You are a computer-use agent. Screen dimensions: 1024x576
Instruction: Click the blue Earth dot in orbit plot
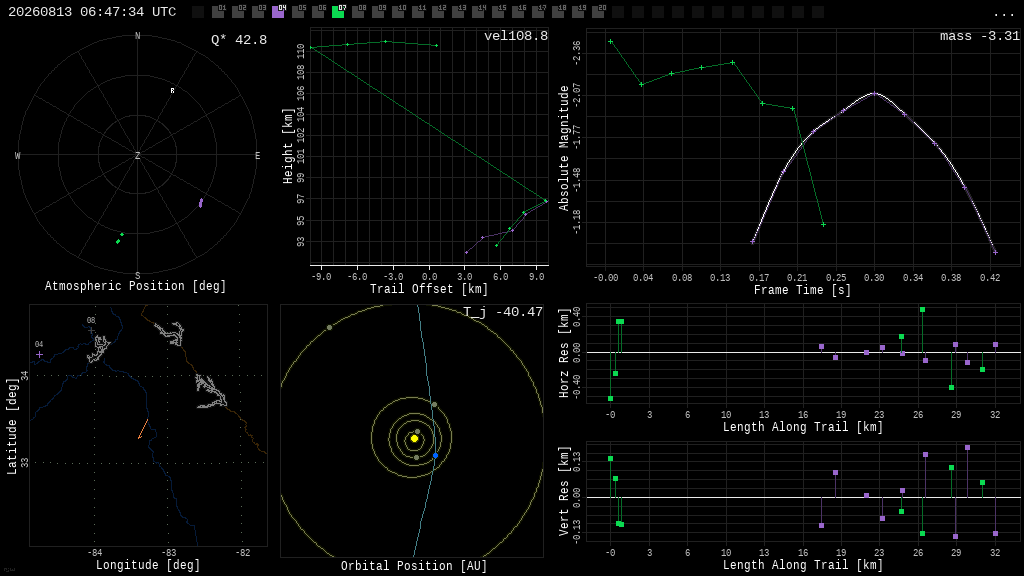[x=436, y=455]
